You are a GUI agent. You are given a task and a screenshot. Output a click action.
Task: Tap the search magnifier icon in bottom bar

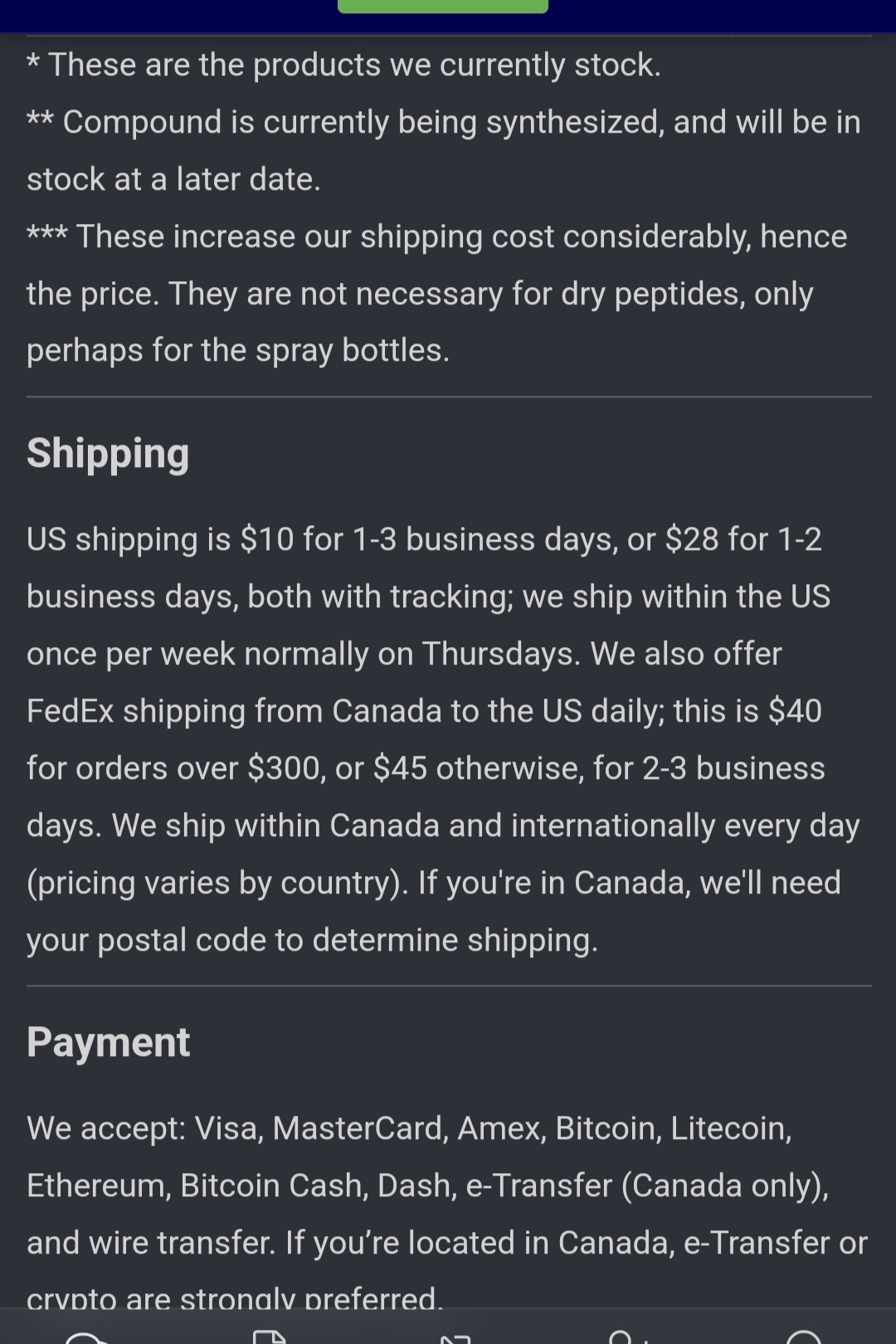[x=802, y=1337]
